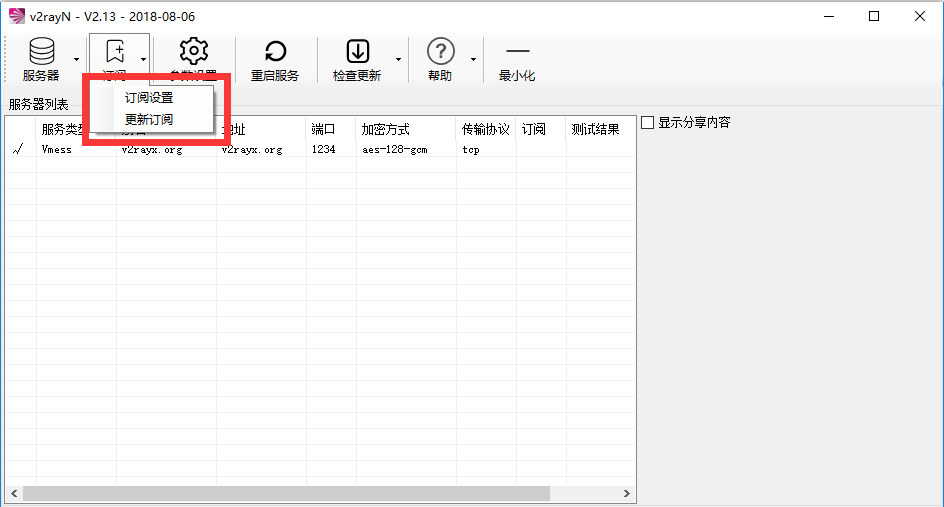Screen dimensions: 944x507
Task: Expand the help dropdown arrow
Action: (473, 60)
